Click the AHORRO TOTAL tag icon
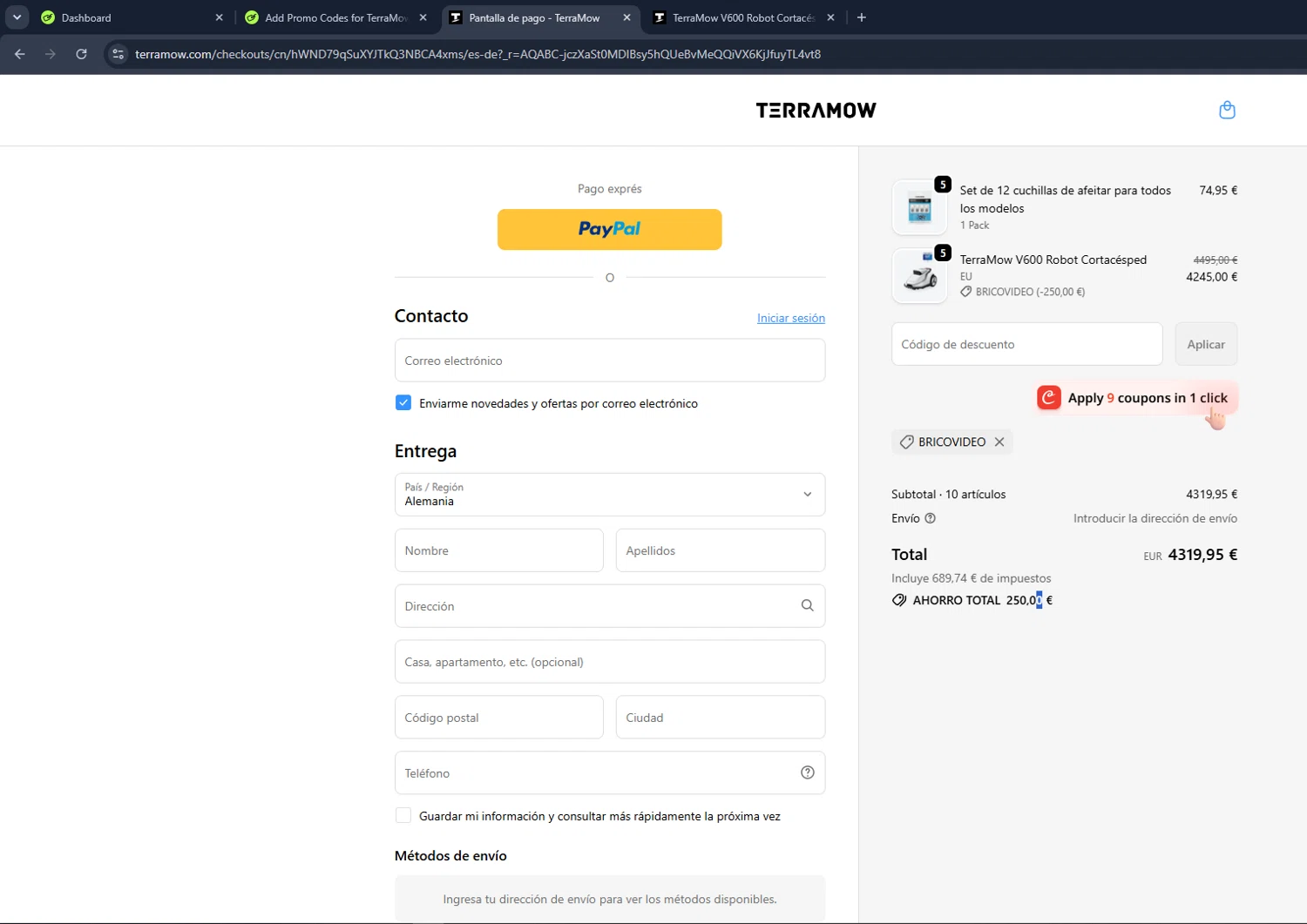 (899, 600)
